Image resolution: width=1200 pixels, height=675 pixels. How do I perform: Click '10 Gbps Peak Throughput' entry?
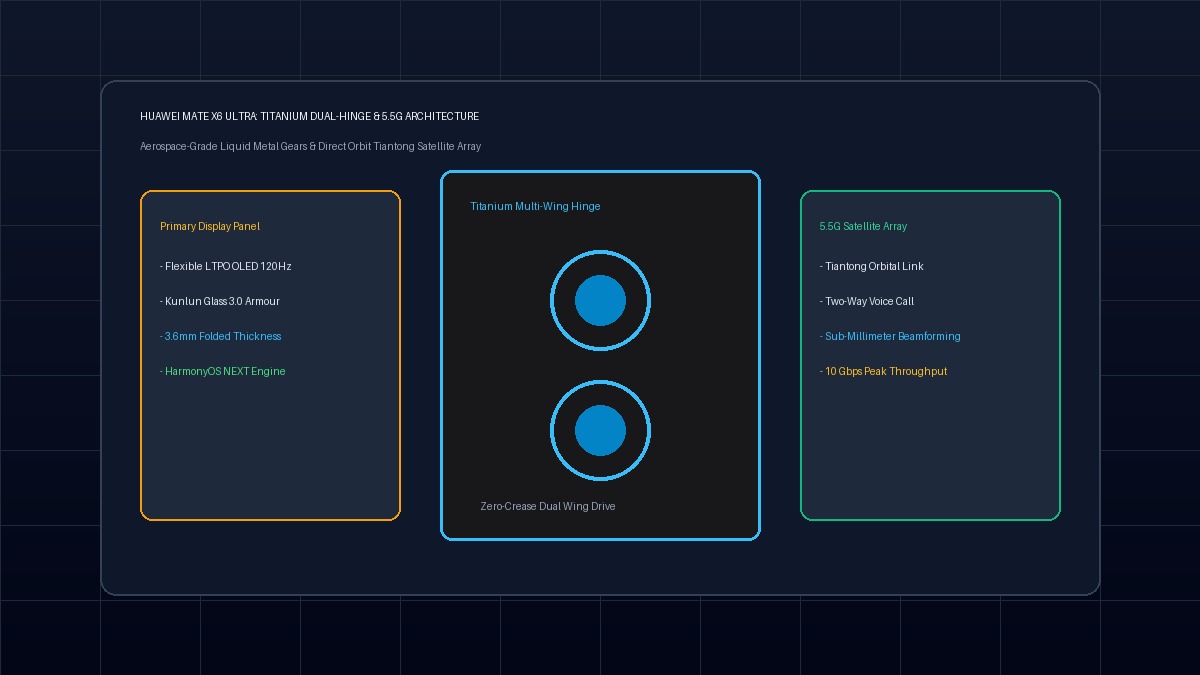[883, 372]
